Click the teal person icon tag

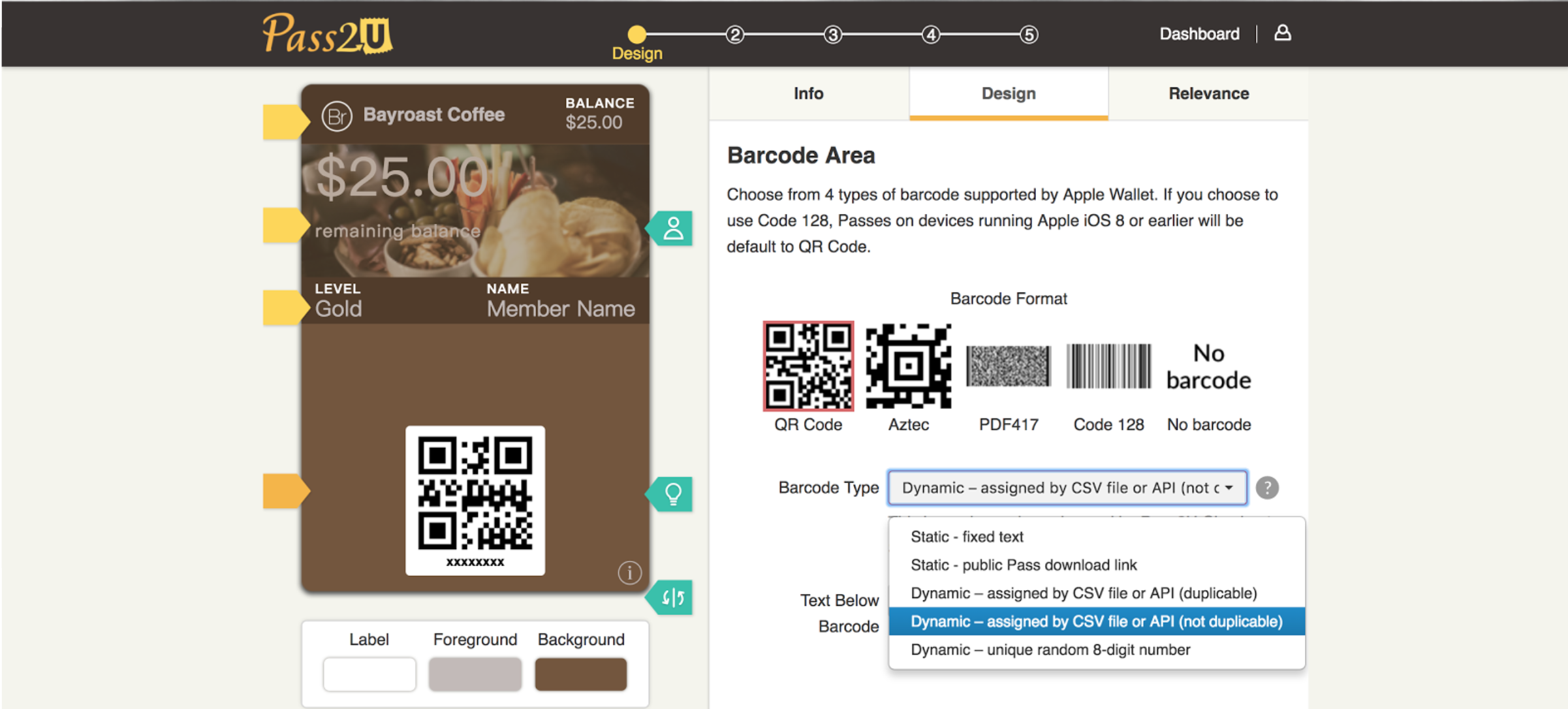pyautogui.click(x=670, y=228)
